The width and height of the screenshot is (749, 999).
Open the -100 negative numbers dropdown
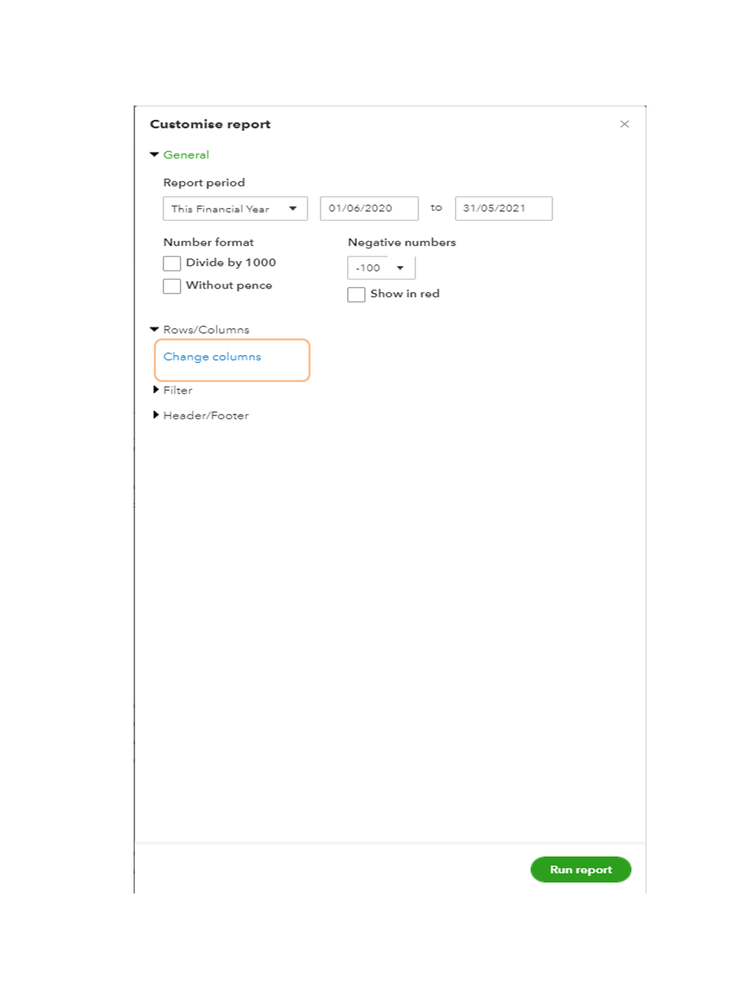pos(381,268)
